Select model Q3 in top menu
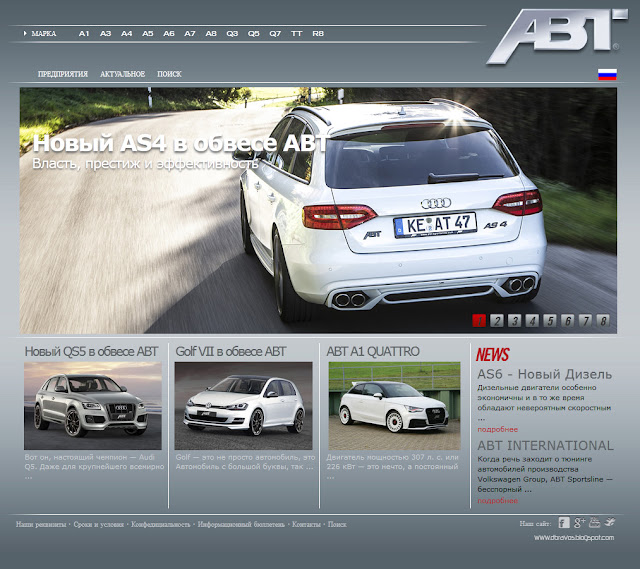640x569 pixels. click(232, 33)
